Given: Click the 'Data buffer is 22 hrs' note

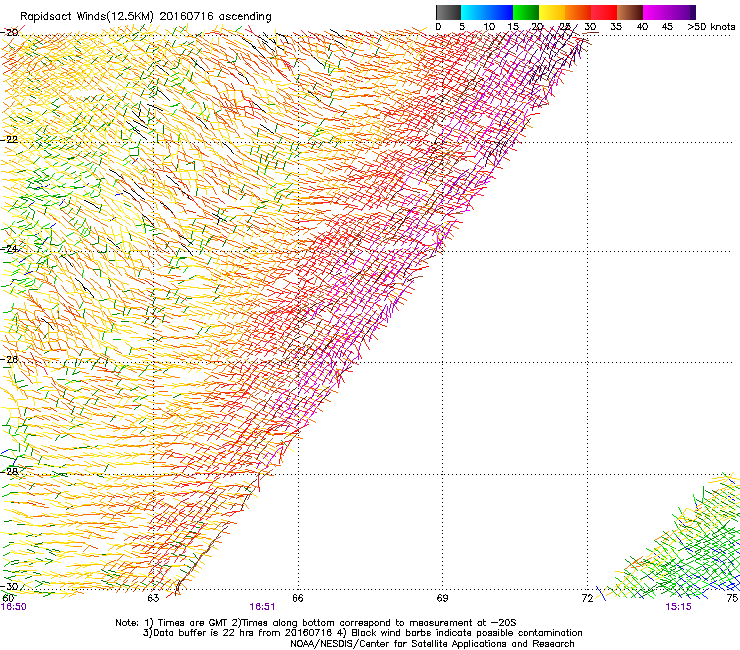Looking at the screenshot, I should [363, 633].
